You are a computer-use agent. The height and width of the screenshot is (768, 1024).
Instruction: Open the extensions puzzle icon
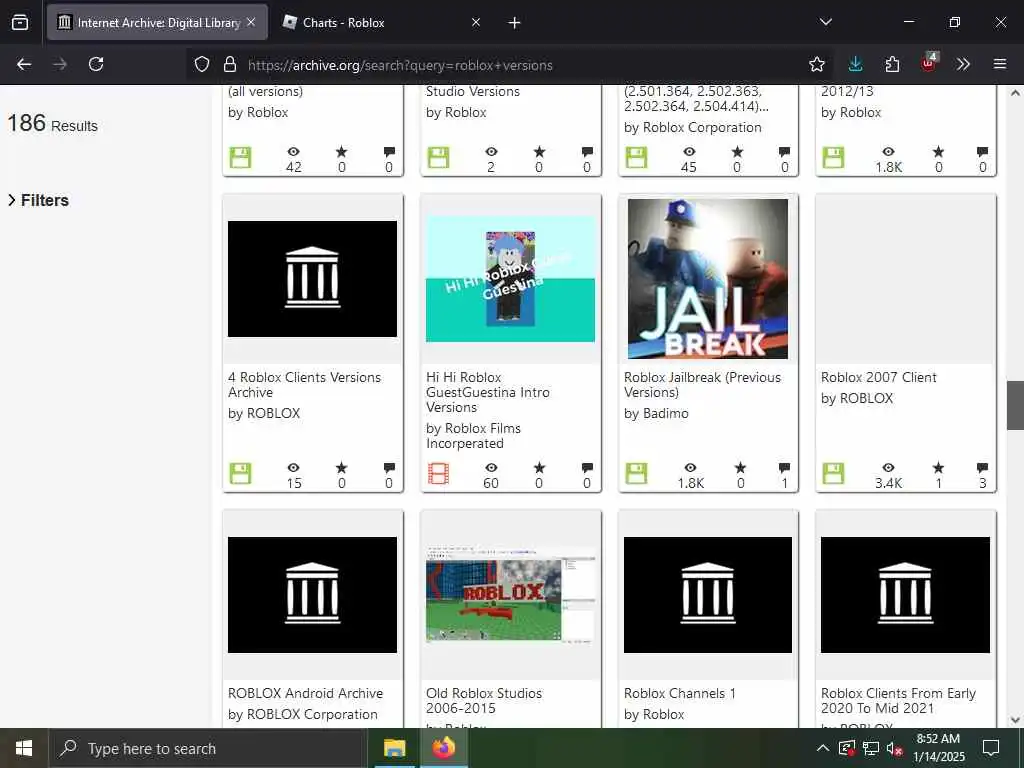(892, 64)
